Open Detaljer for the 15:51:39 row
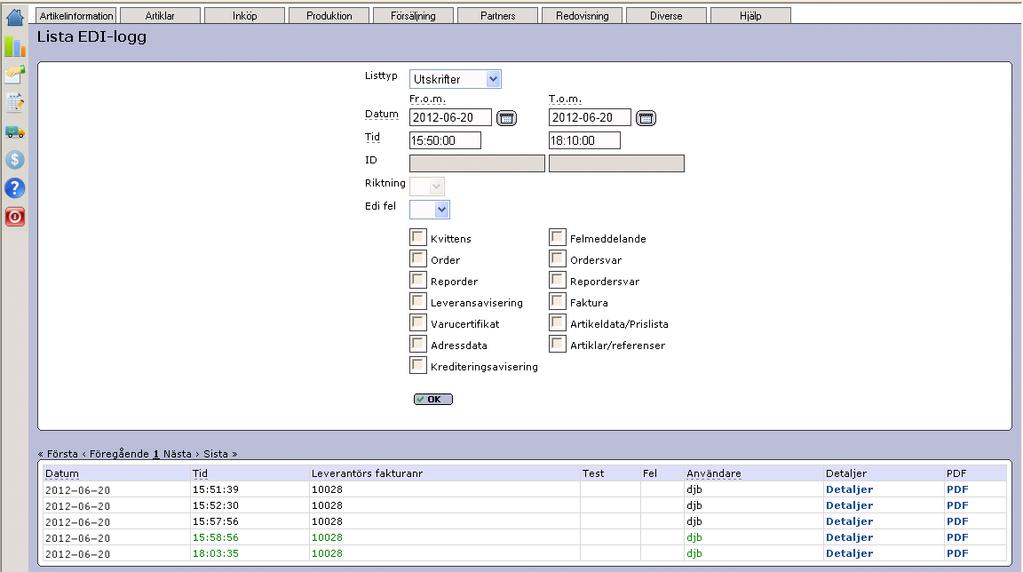Screen dimensions: 1023x572 coord(849,489)
